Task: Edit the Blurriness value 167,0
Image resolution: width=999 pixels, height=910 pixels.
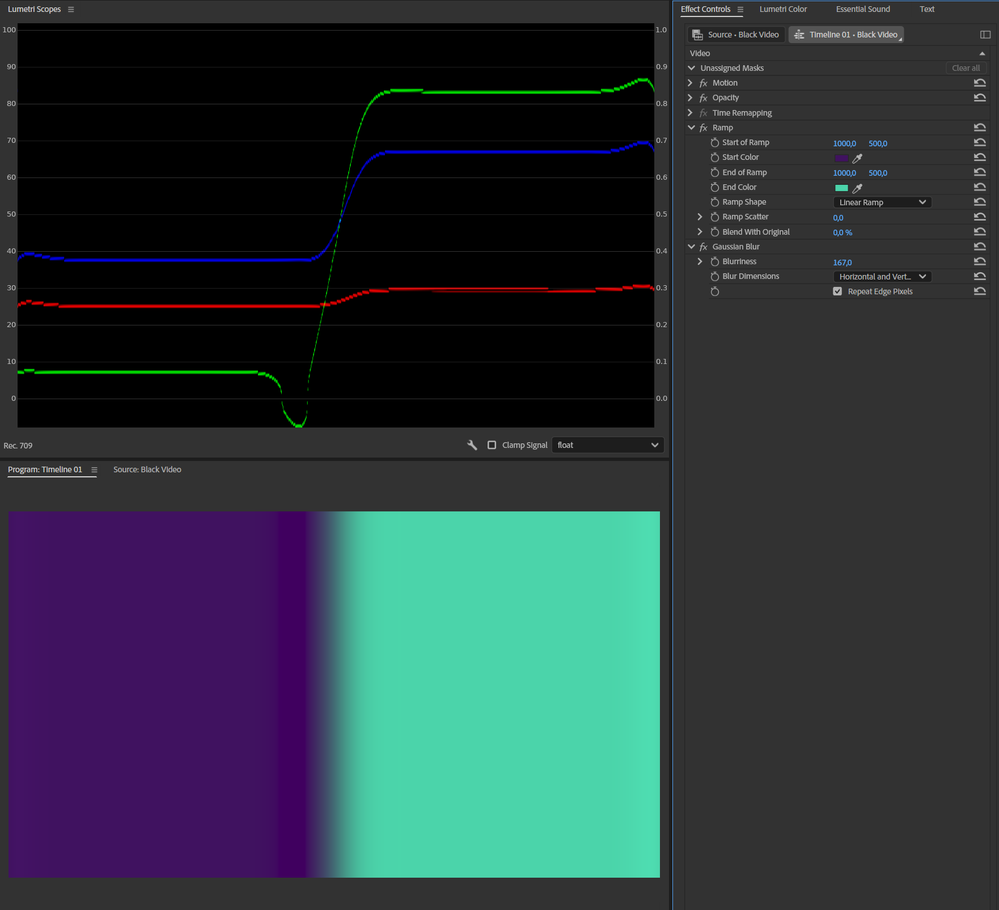Action: click(842, 263)
